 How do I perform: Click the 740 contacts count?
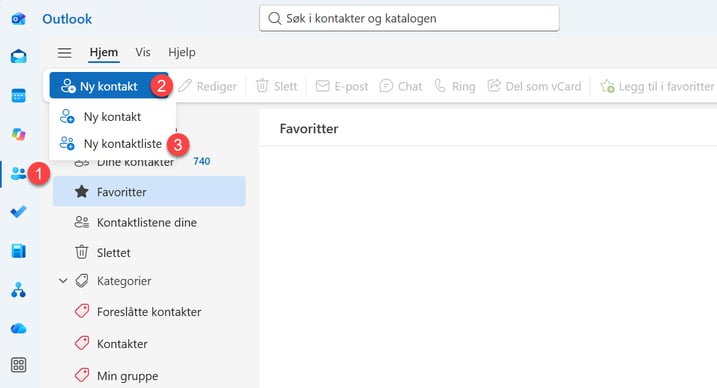pyautogui.click(x=202, y=161)
